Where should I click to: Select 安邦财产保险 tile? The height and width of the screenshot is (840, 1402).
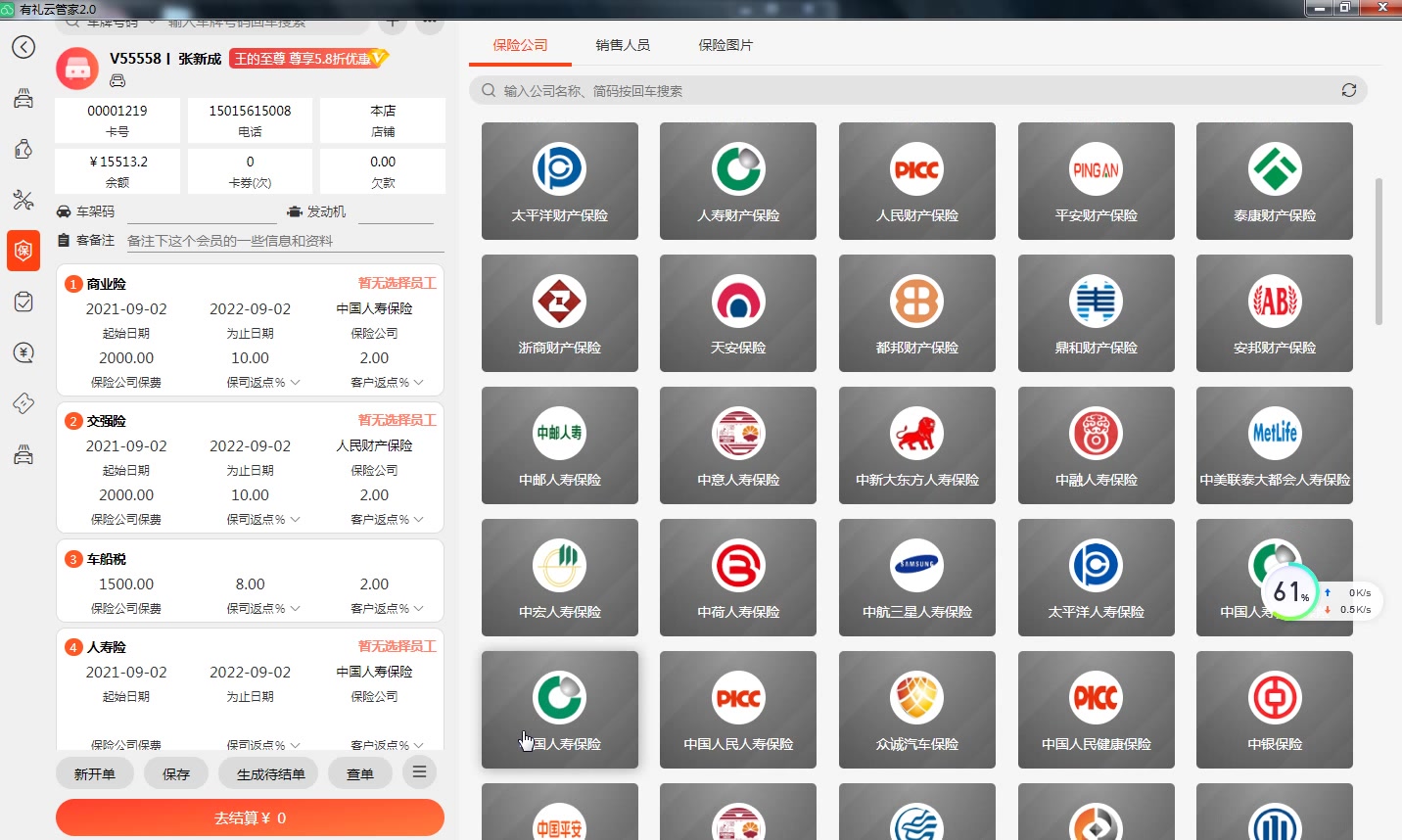point(1275,313)
